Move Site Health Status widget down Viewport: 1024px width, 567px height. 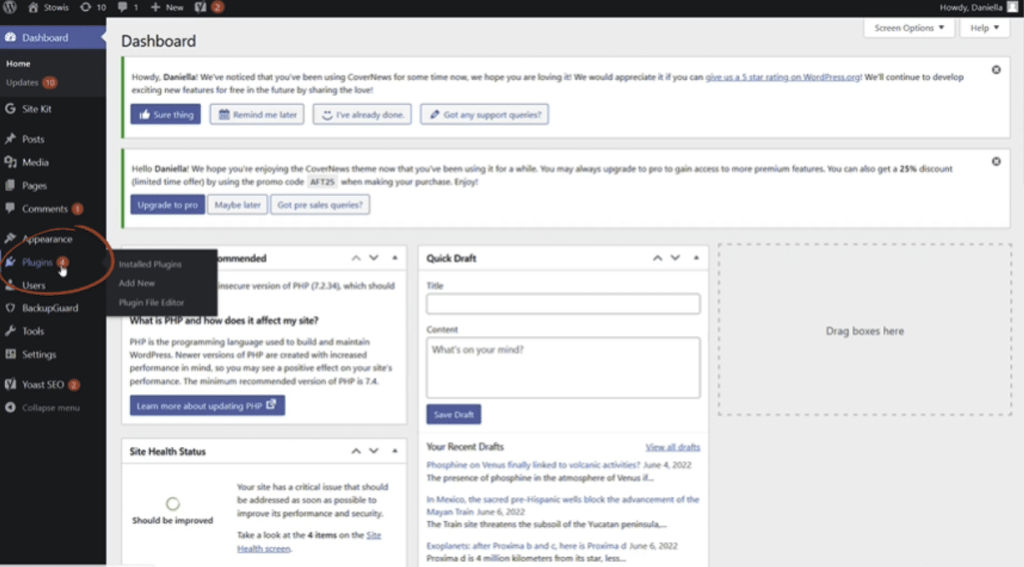[374, 451]
